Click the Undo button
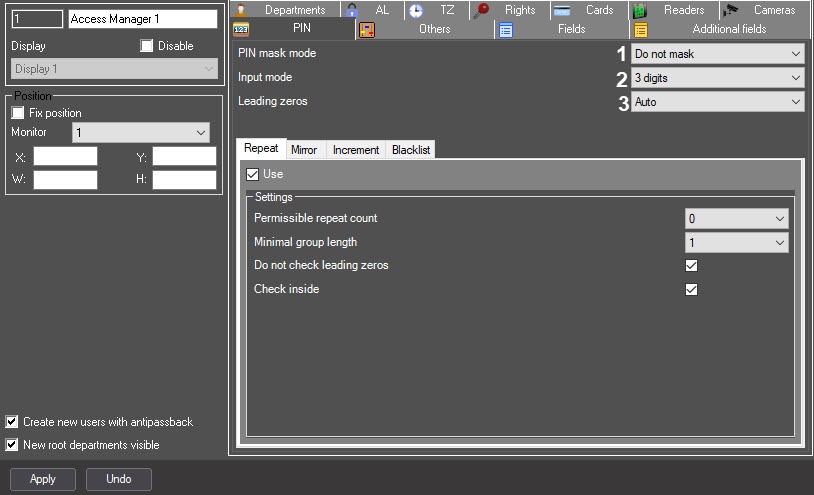 pos(118,479)
